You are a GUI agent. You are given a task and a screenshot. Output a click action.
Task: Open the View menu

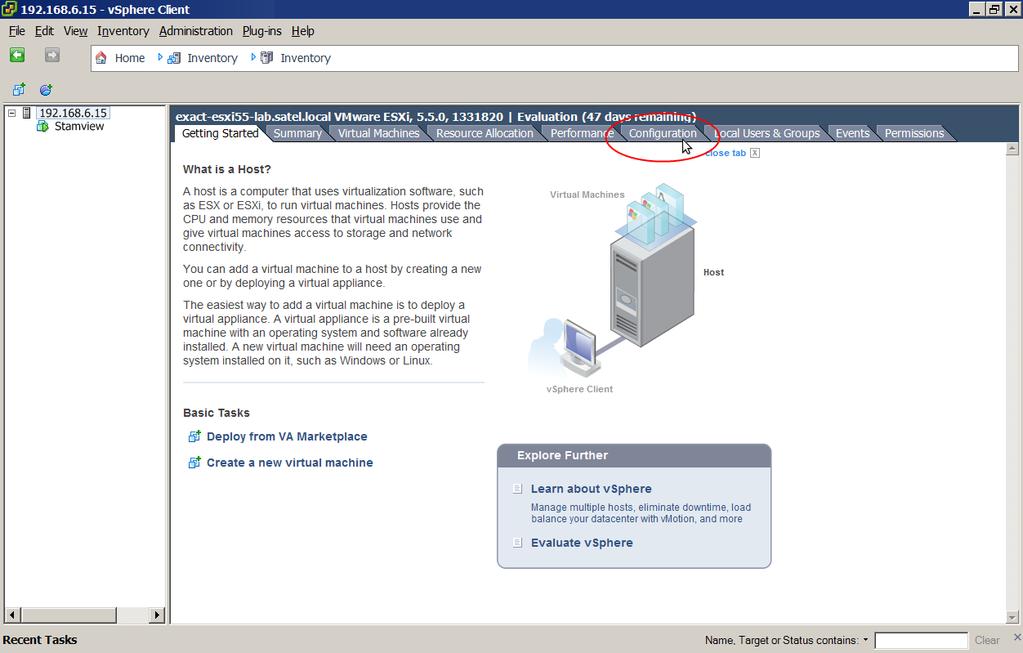(x=76, y=31)
